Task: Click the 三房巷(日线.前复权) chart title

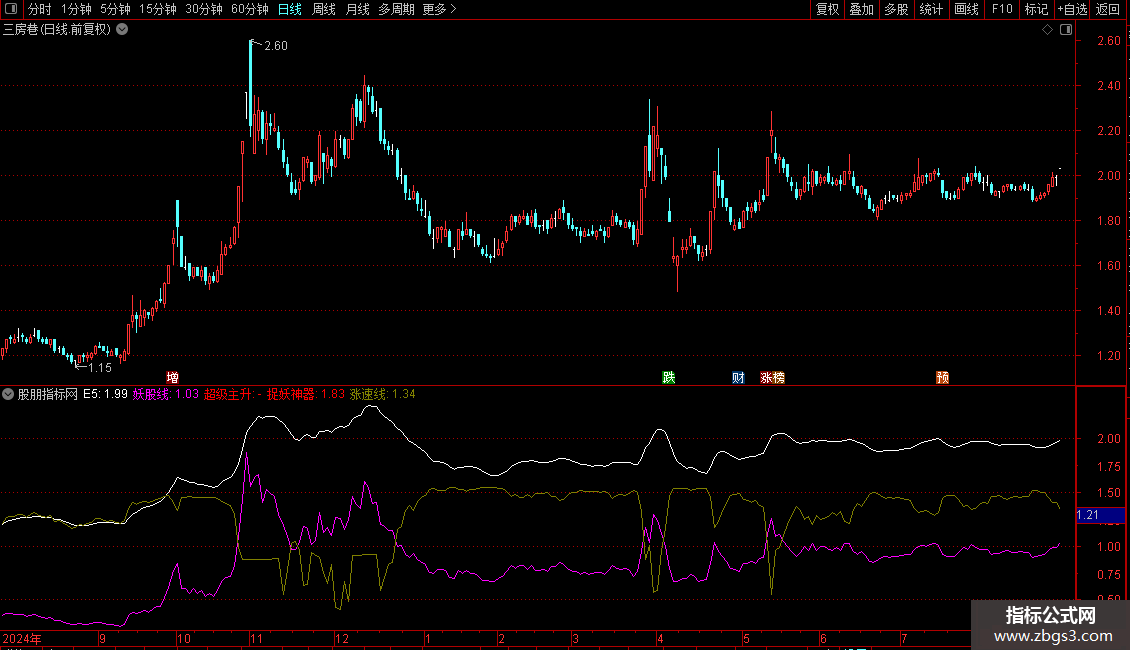Action: (x=57, y=30)
